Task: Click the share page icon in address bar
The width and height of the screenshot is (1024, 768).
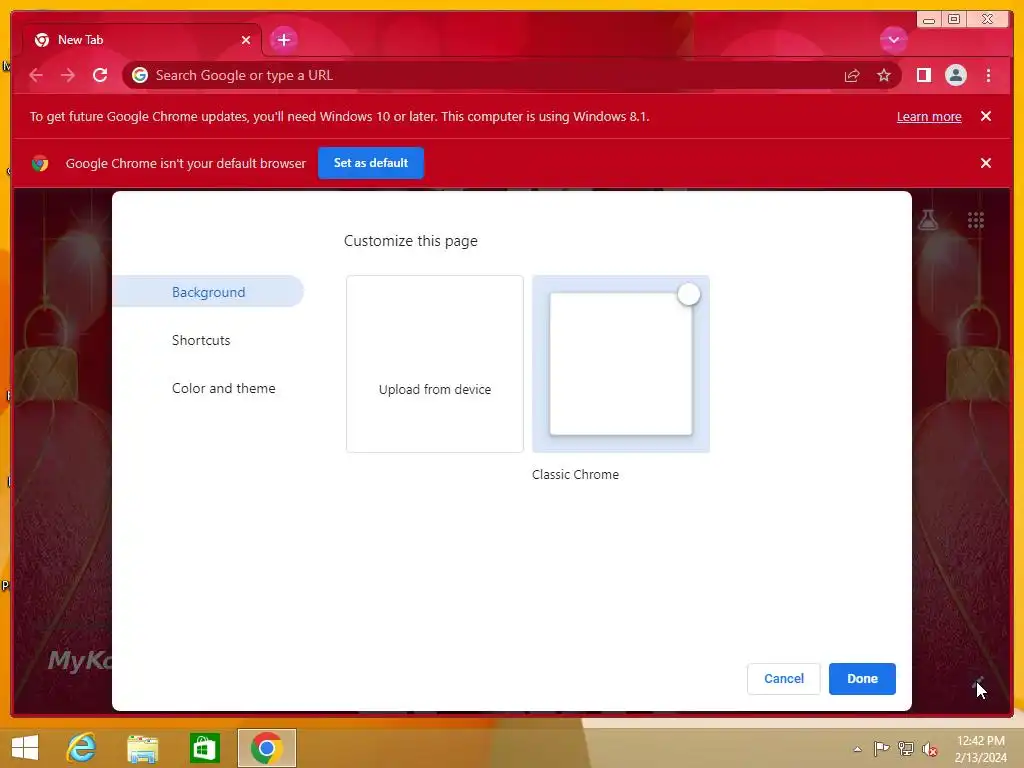Action: [x=852, y=76]
